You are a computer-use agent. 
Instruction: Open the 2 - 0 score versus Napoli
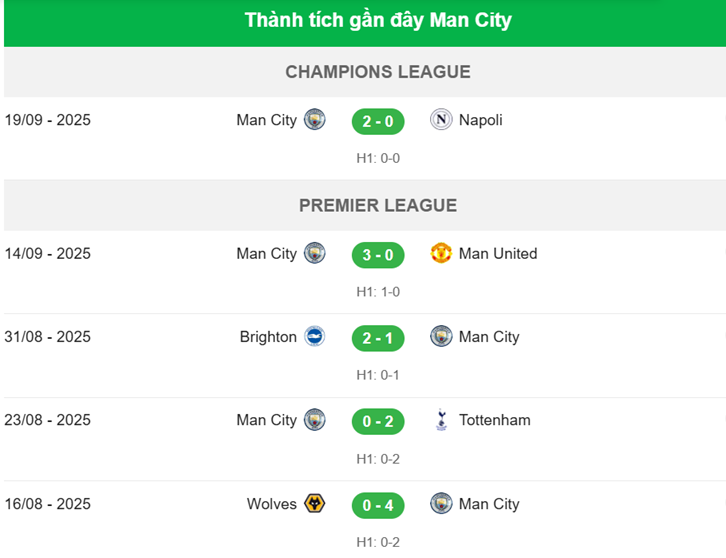tap(378, 121)
